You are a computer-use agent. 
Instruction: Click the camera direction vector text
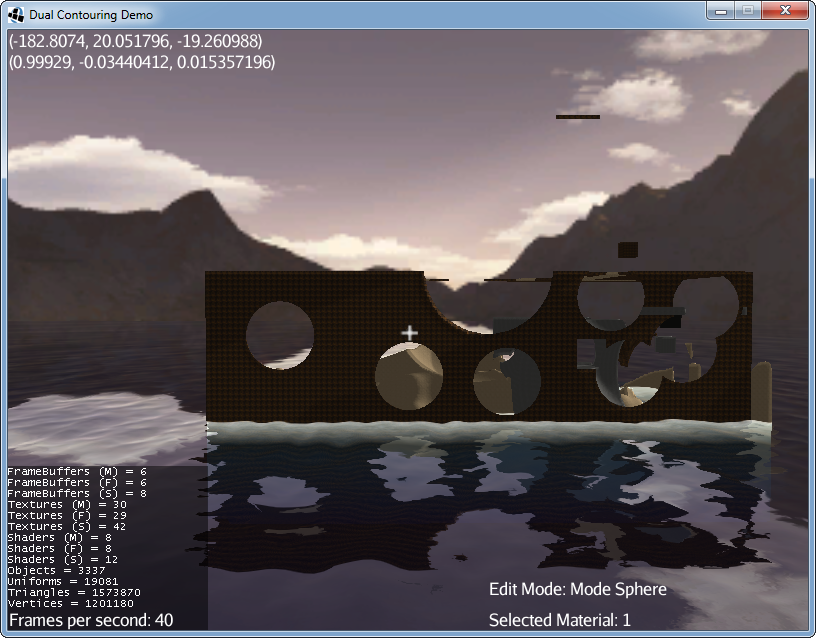coord(142,62)
